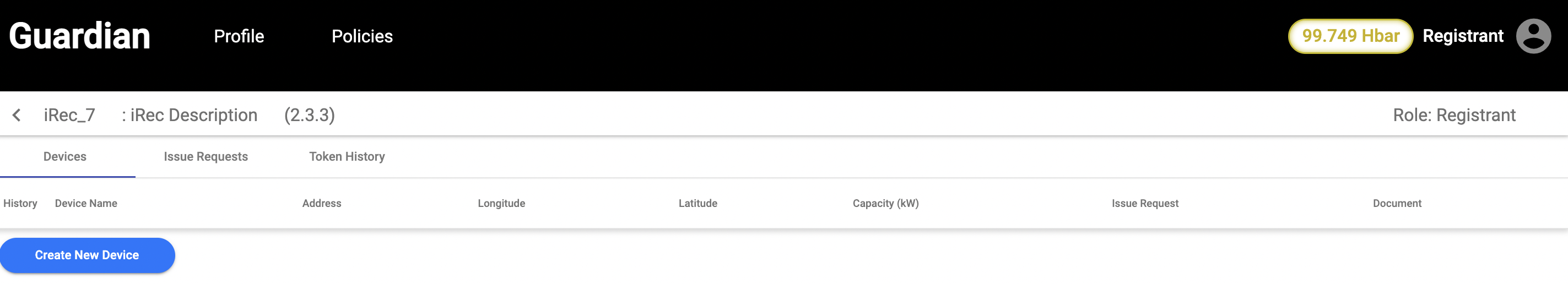
Task: Click the History column header
Action: pos(20,204)
